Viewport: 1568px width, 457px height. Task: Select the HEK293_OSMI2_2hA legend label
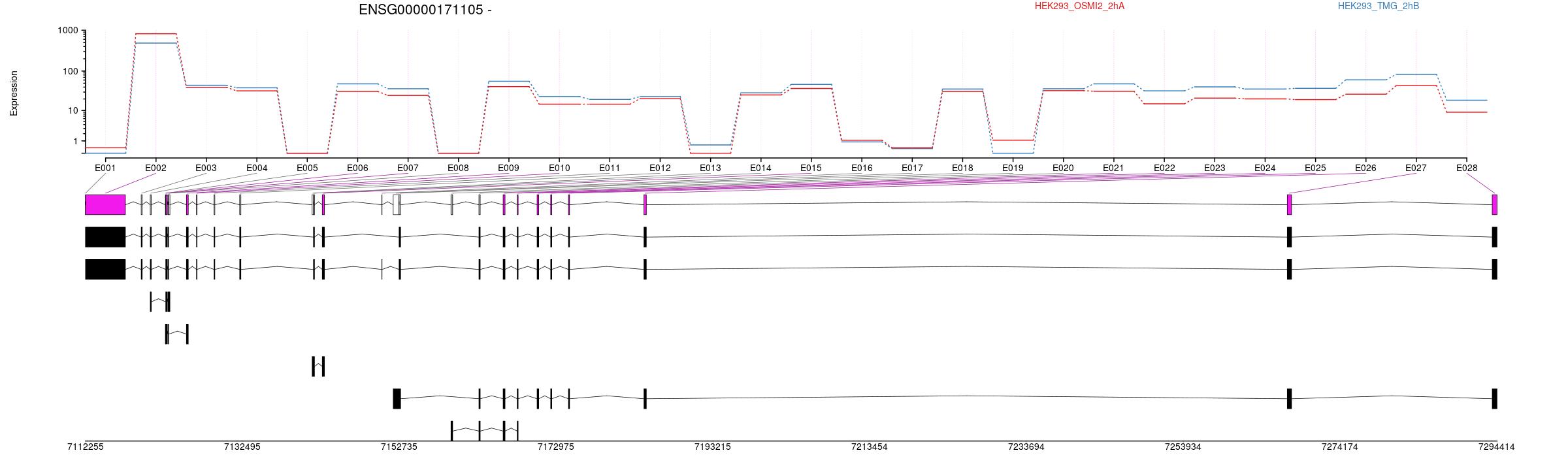pyautogui.click(x=1079, y=6)
